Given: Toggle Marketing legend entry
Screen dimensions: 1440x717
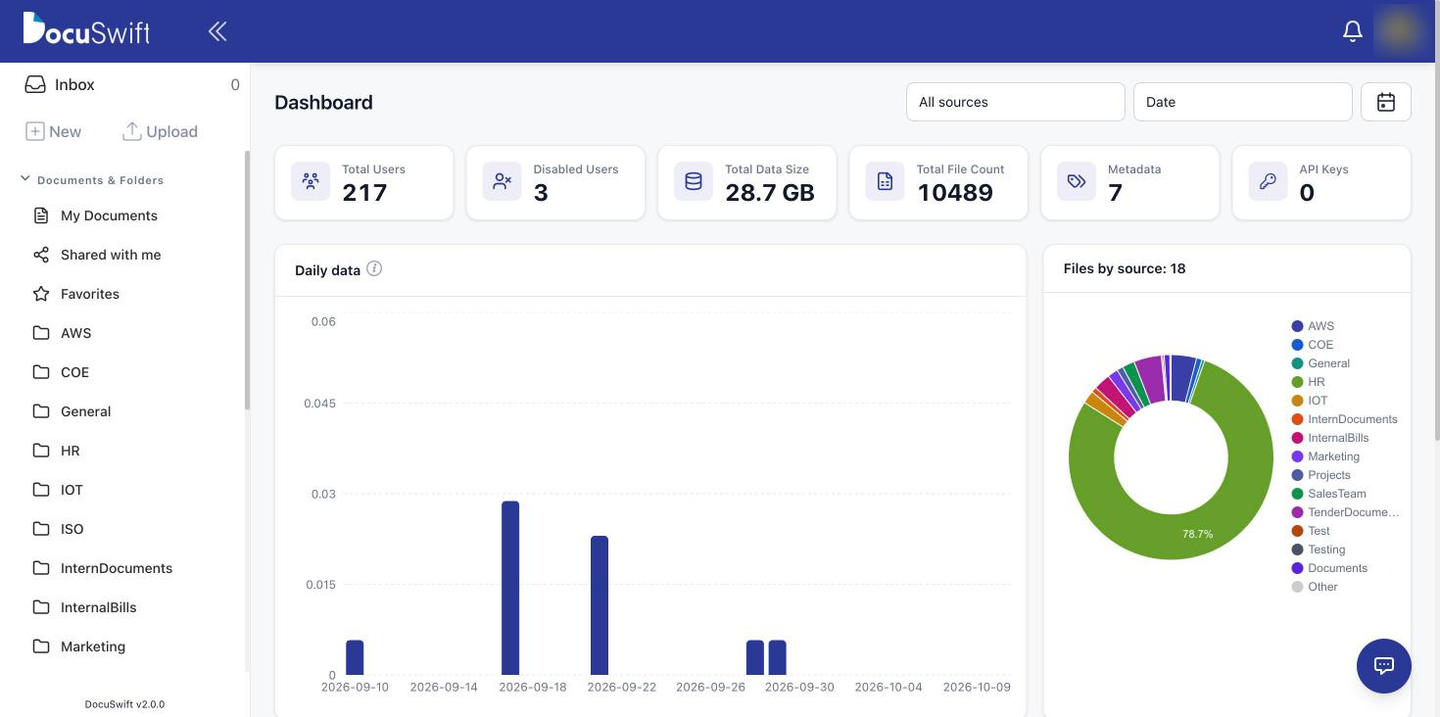Looking at the screenshot, I should [1325, 457].
